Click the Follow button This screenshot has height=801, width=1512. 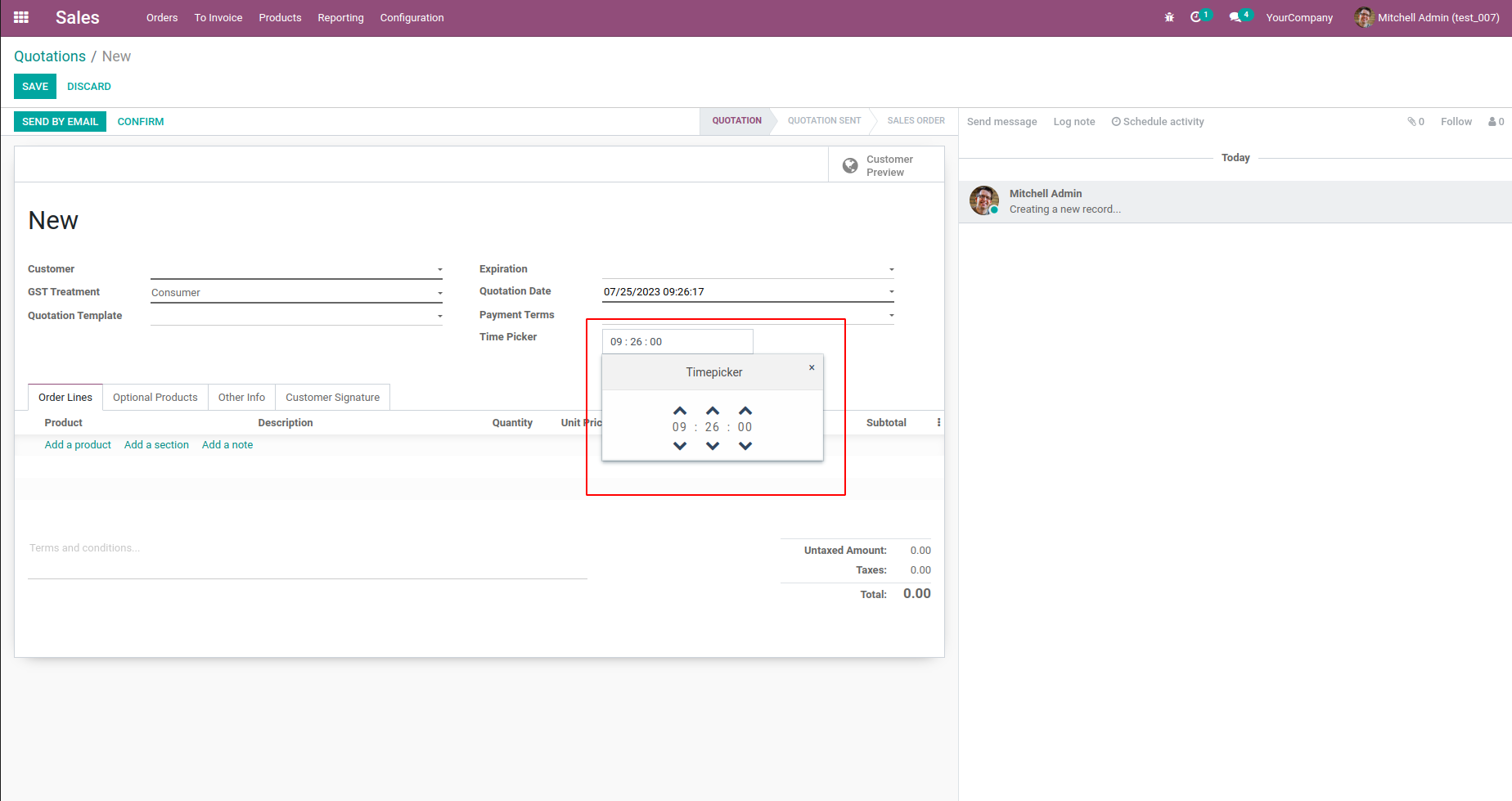[x=1456, y=122]
